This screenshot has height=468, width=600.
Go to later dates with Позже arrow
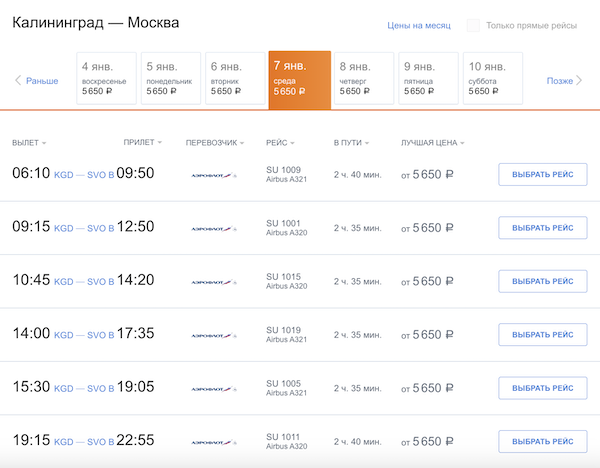click(565, 80)
